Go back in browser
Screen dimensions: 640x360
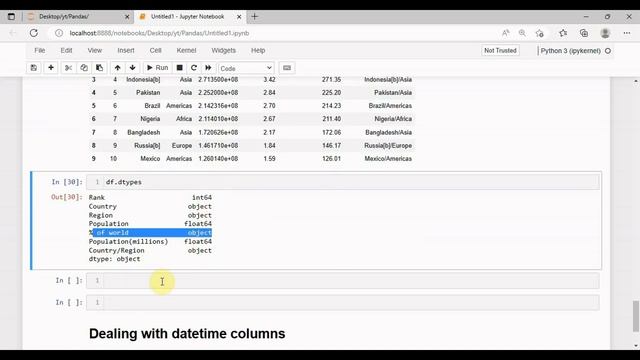click(13, 33)
